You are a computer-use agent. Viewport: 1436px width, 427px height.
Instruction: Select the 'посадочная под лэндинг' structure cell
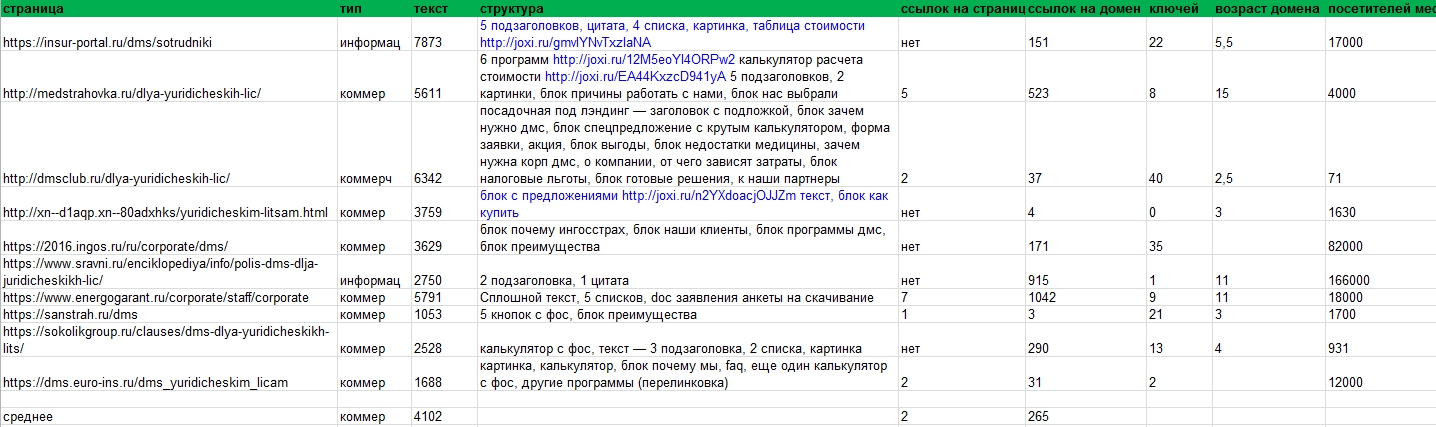pos(688,144)
